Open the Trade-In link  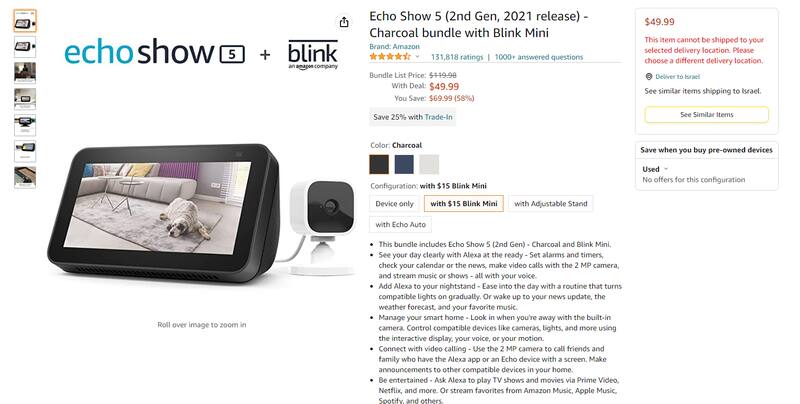tap(438, 117)
